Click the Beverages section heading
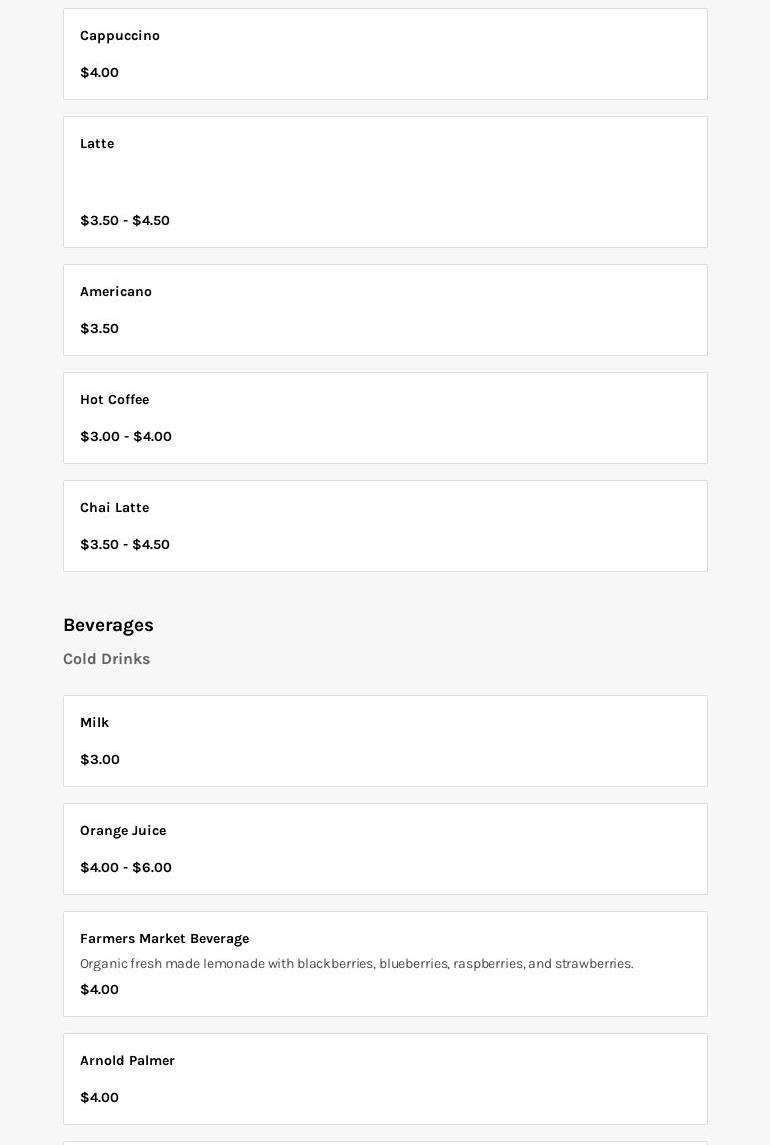Screen dimensions: 770x1145 (x=108, y=625)
